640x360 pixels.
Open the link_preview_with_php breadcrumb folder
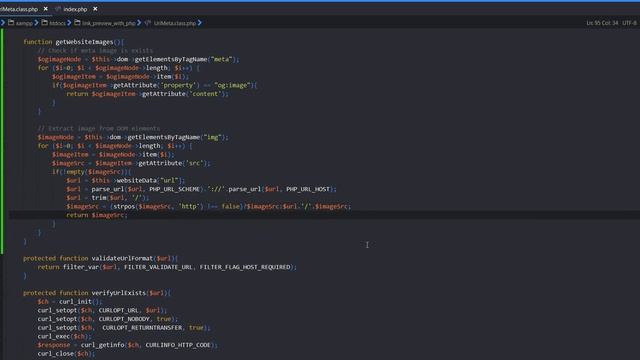coord(109,23)
